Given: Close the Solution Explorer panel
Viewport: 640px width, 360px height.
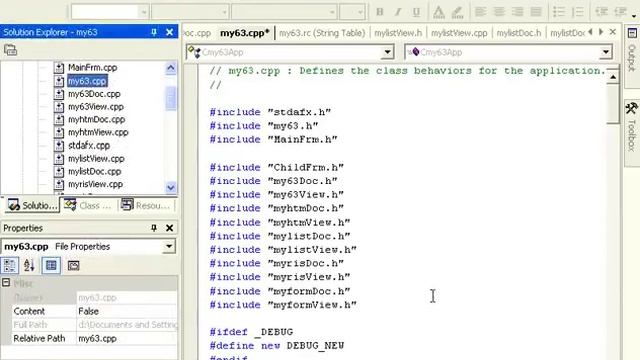Looking at the screenshot, I should [169, 32].
